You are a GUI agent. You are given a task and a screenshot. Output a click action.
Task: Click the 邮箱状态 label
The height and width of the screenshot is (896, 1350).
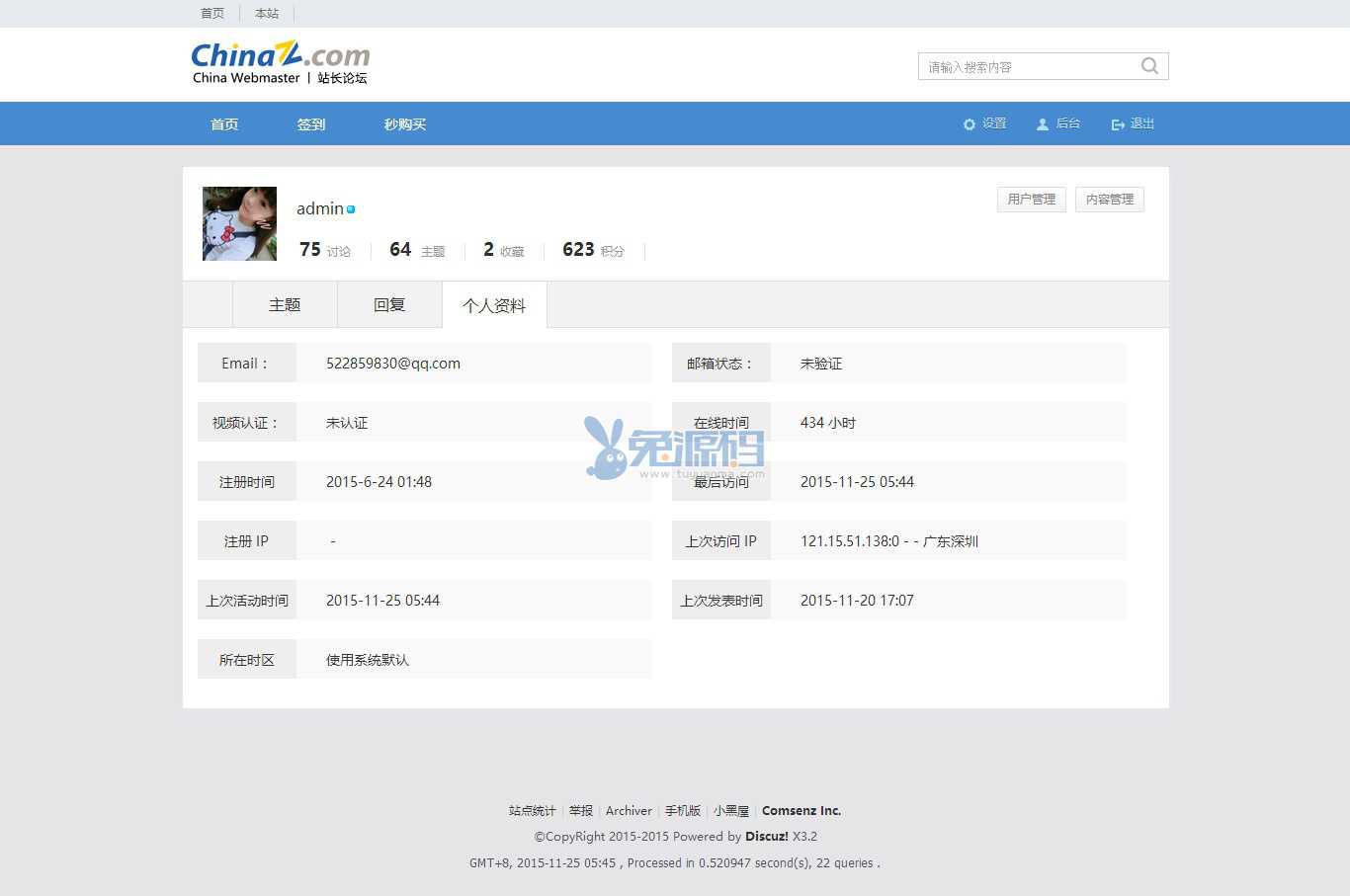(719, 364)
